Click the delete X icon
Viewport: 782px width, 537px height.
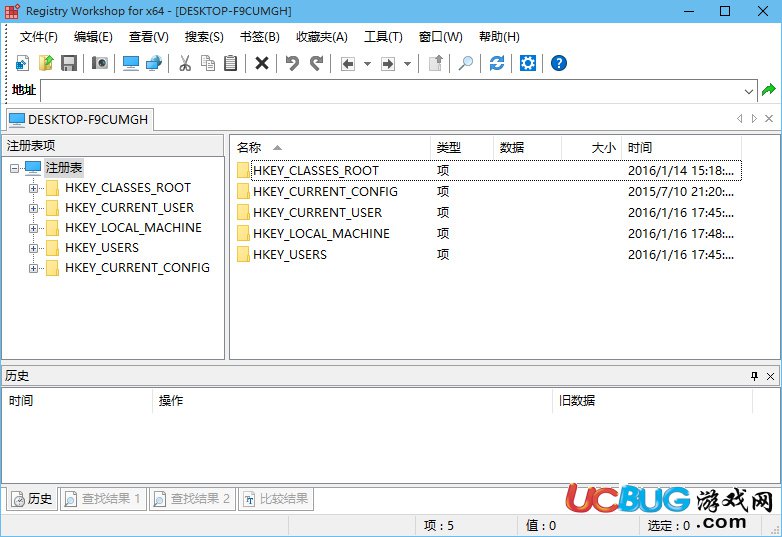tap(262, 63)
